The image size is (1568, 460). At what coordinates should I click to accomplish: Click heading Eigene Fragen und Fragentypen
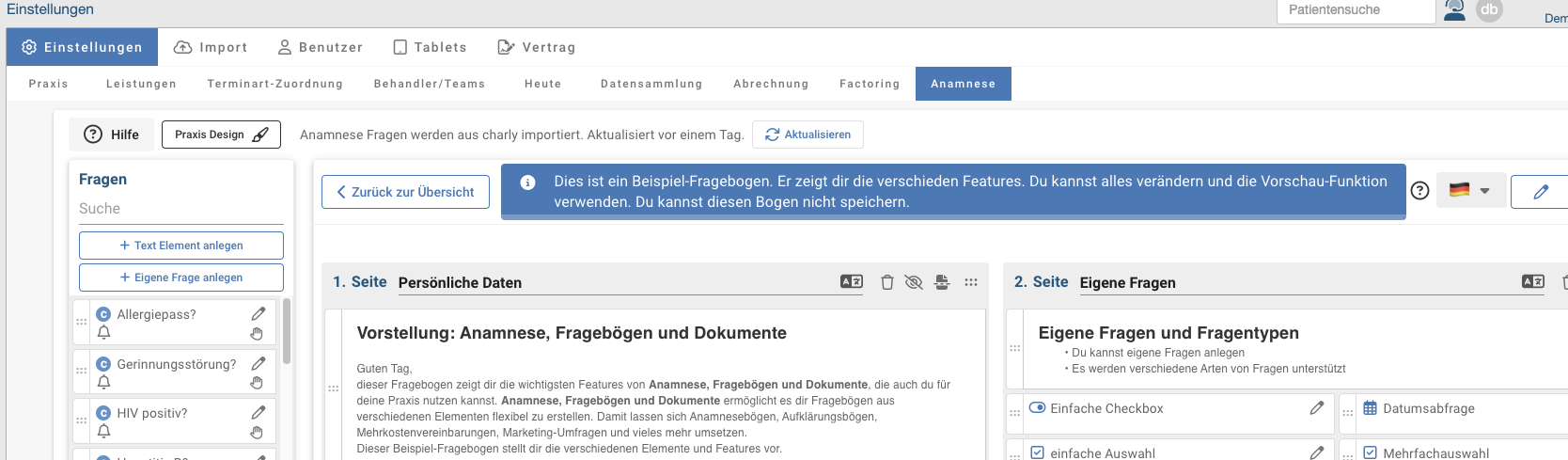coord(1168,333)
